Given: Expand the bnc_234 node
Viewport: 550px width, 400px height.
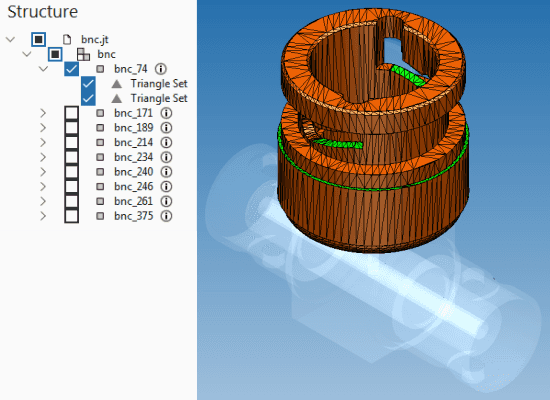Looking at the screenshot, I should 43,157.
